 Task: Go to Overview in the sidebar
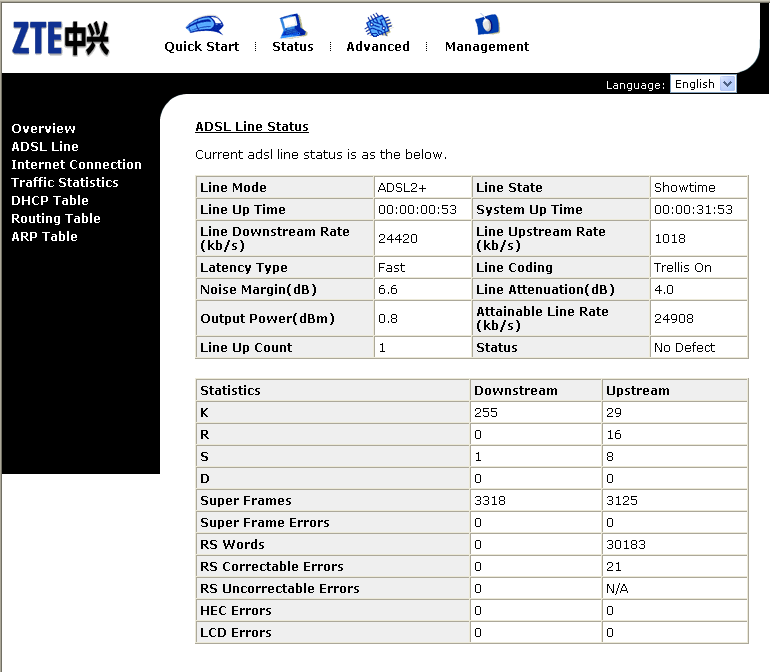tap(44, 129)
